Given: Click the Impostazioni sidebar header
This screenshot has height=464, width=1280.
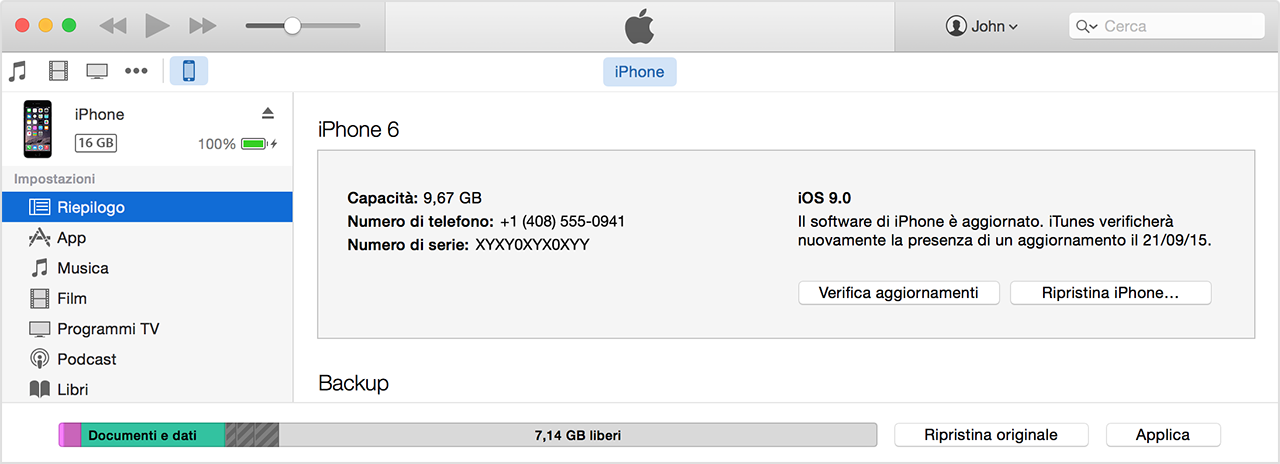Looking at the screenshot, I should pos(55,179).
